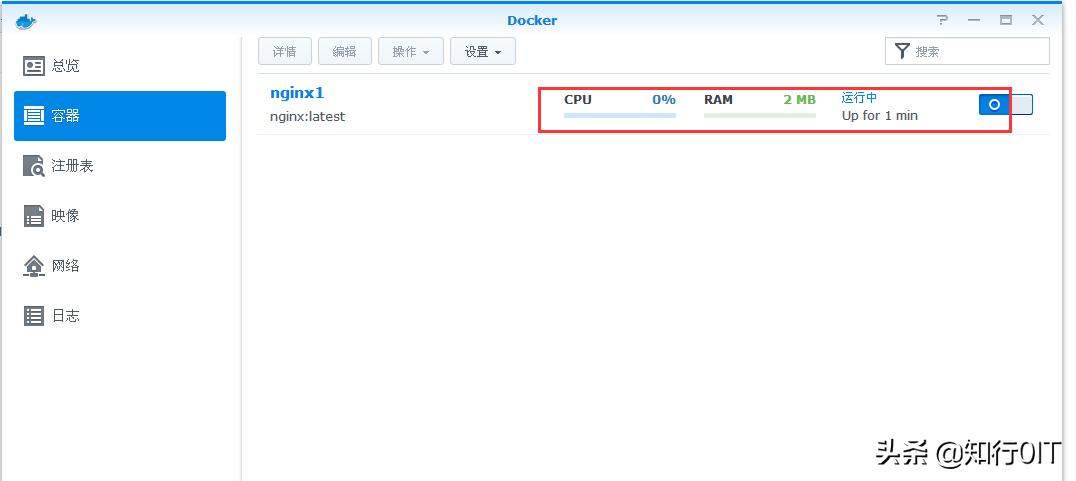Click the Up for 1 min text
Image resolution: width=1076 pixels, height=481 pixels.
pyautogui.click(x=880, y=115)
